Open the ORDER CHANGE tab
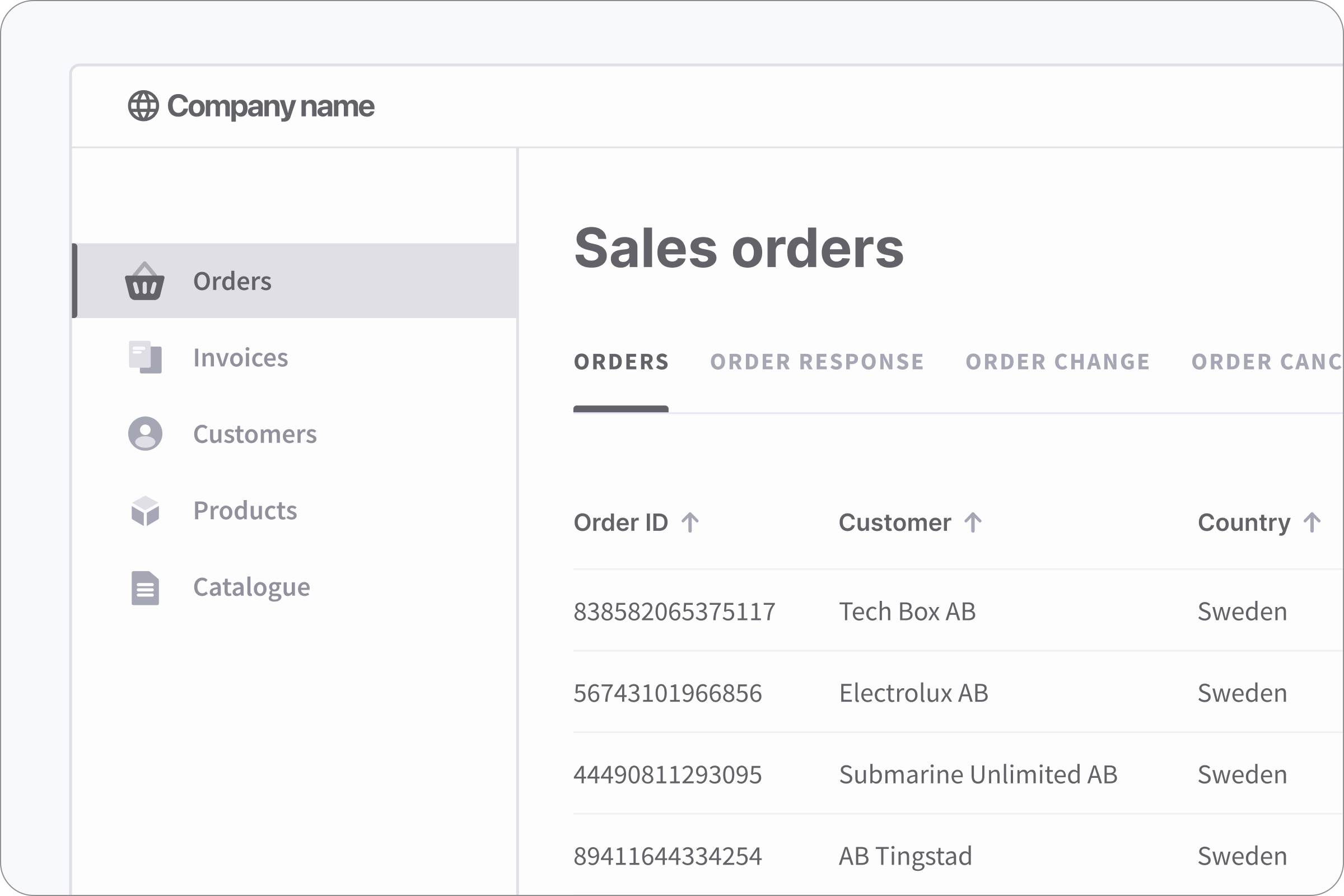 click(x=1058, y=361)
